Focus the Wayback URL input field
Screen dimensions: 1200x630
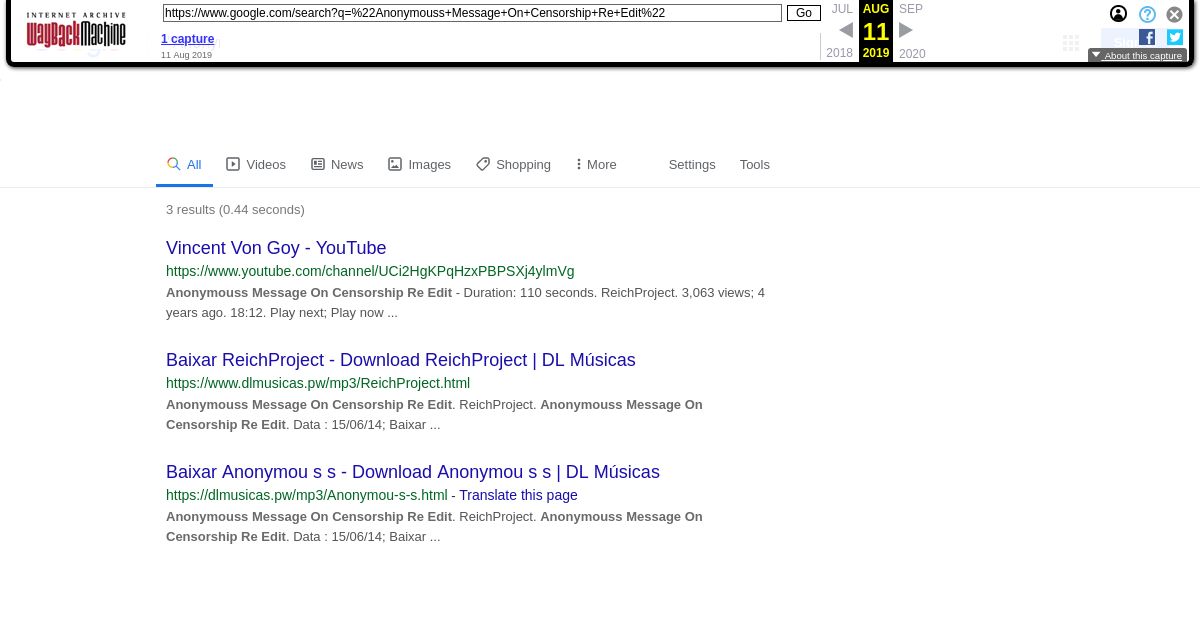click(472, 13)
